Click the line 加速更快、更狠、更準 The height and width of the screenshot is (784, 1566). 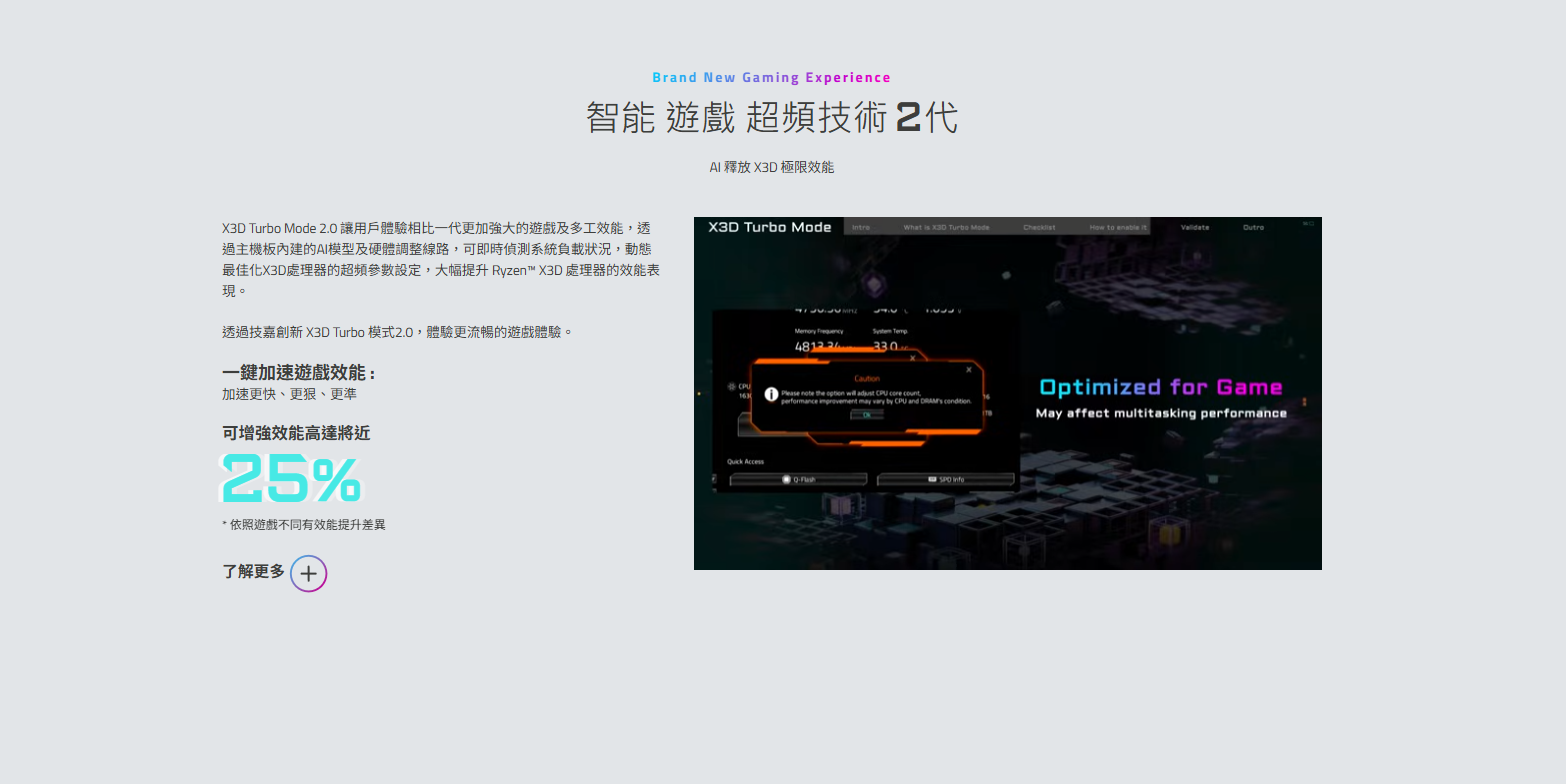pos(289,394)
